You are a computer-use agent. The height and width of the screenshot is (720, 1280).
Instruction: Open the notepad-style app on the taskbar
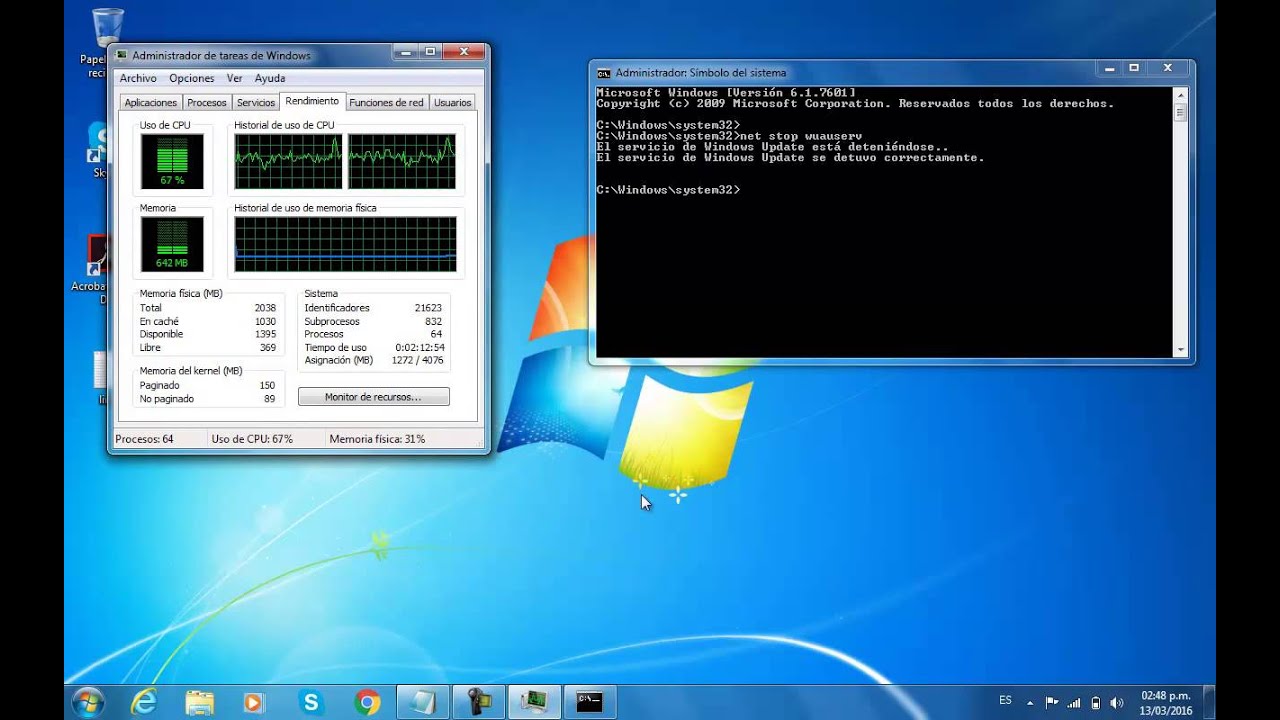pos(423,703)
